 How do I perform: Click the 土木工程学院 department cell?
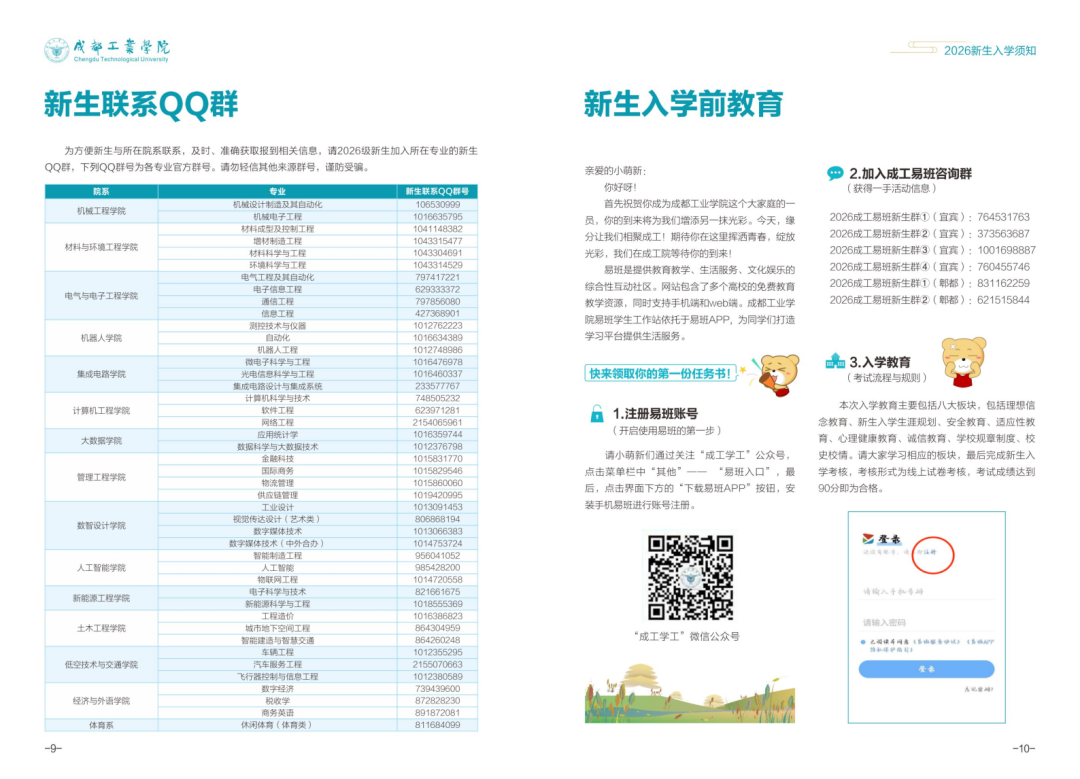101,628
